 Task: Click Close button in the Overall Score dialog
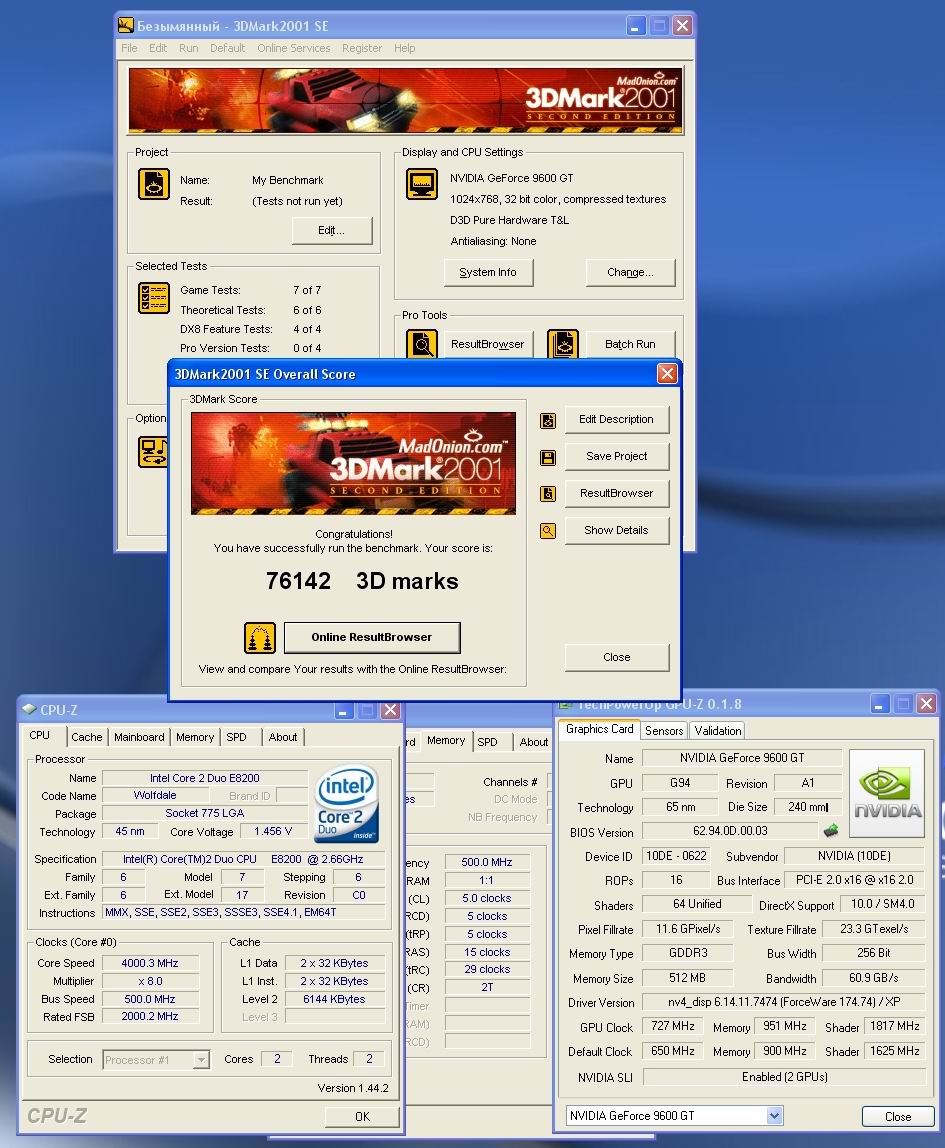pos(616,657)
